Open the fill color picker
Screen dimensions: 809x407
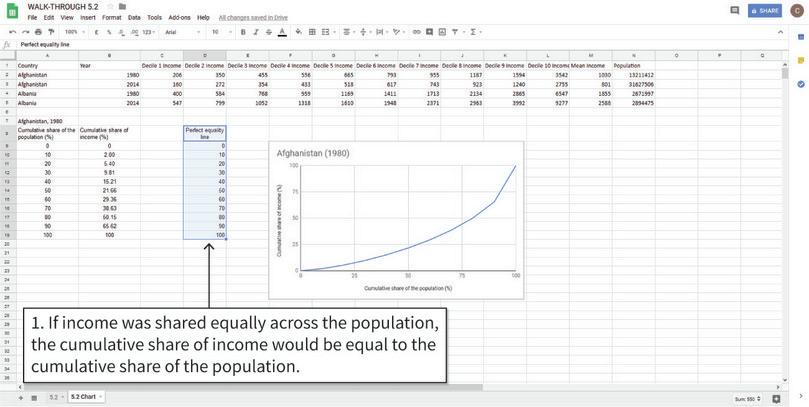(299, 32)
